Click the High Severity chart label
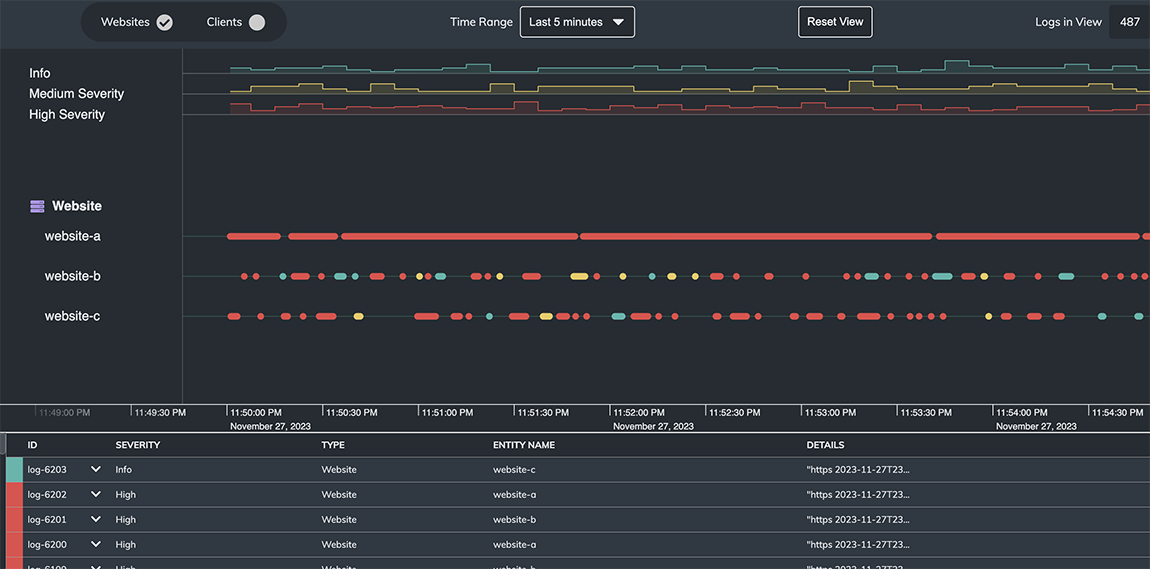This screenshot has width=1150, height=569. coord(67,114)
